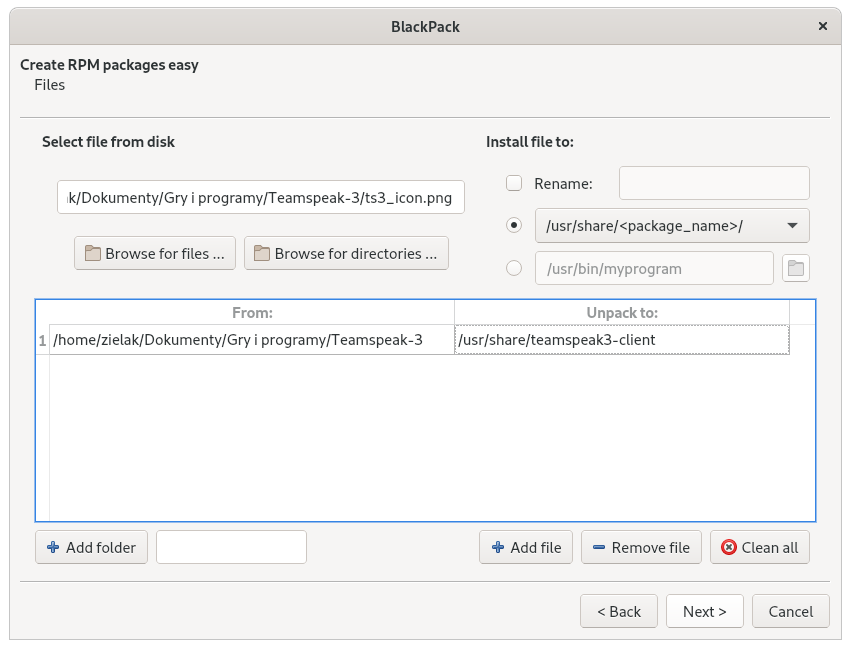The image size is (851, 649).
Task: Click the From: column header
Action: [x=252, y=313]
